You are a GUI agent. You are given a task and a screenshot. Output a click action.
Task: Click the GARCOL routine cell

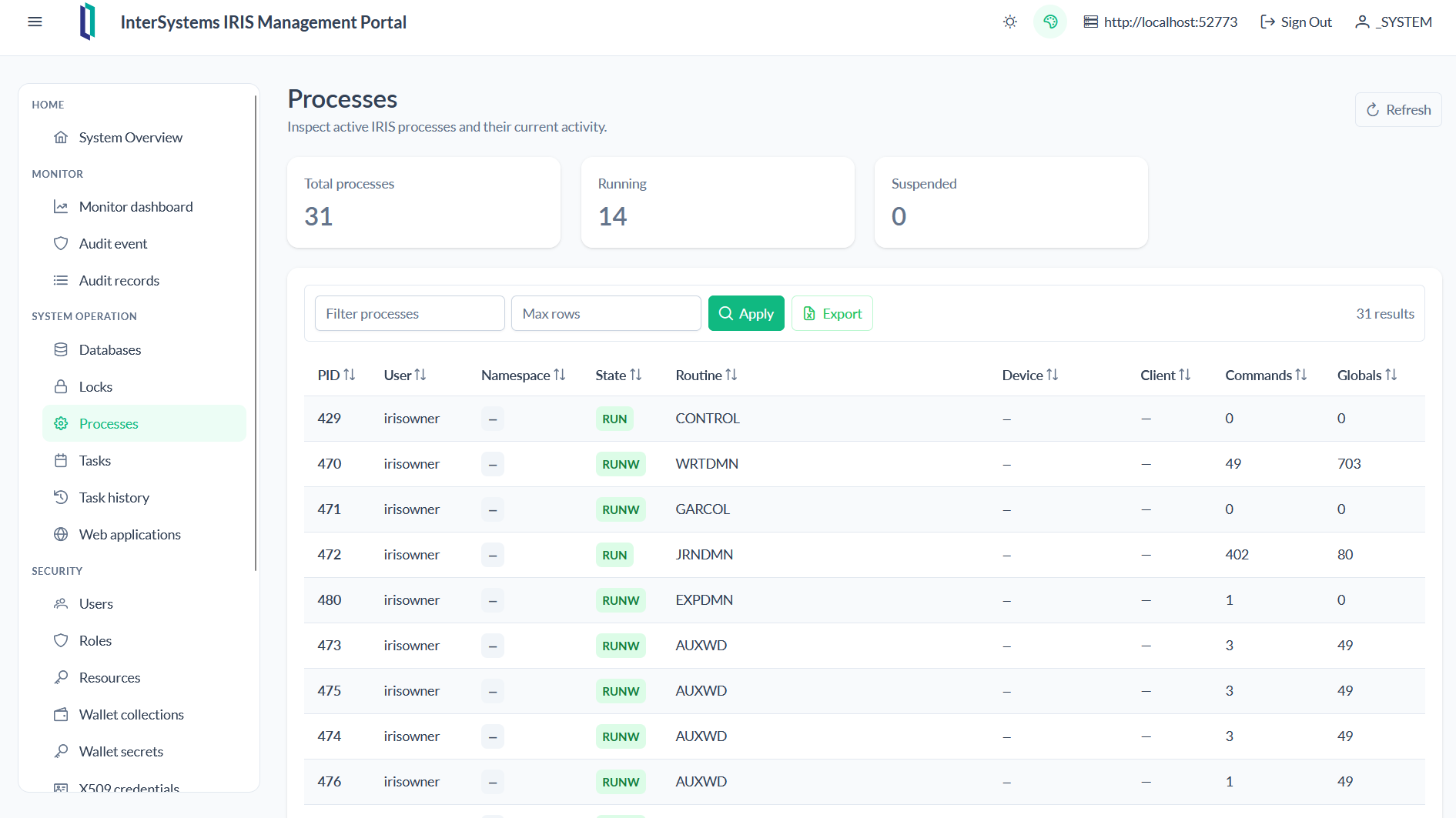[x=703, y=509]
